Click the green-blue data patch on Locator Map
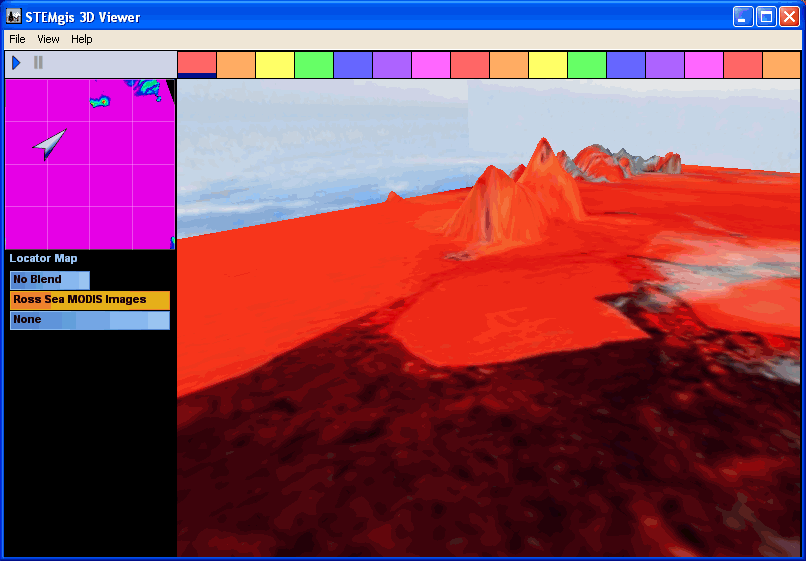The width and height of the screenshot is (806, 561). (x=100, y=101)
